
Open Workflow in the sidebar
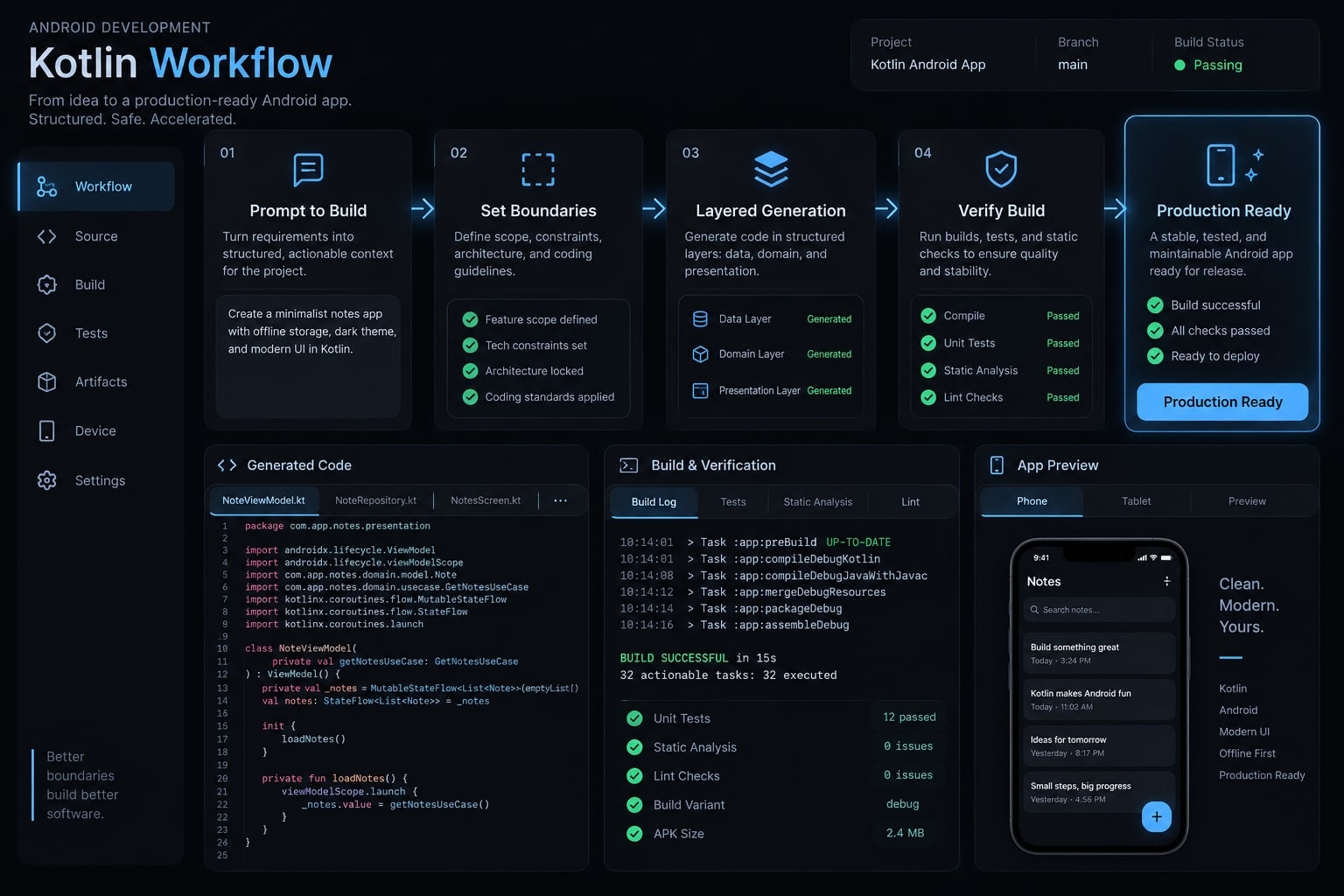tap(96, 186)
